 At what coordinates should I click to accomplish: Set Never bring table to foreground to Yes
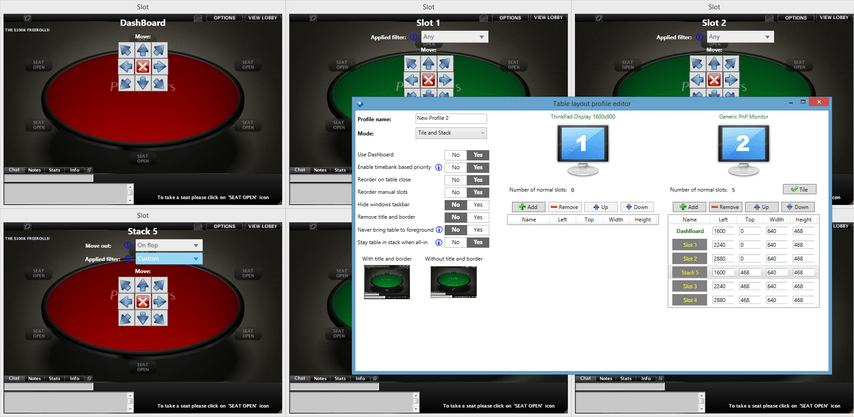point(478,230)
